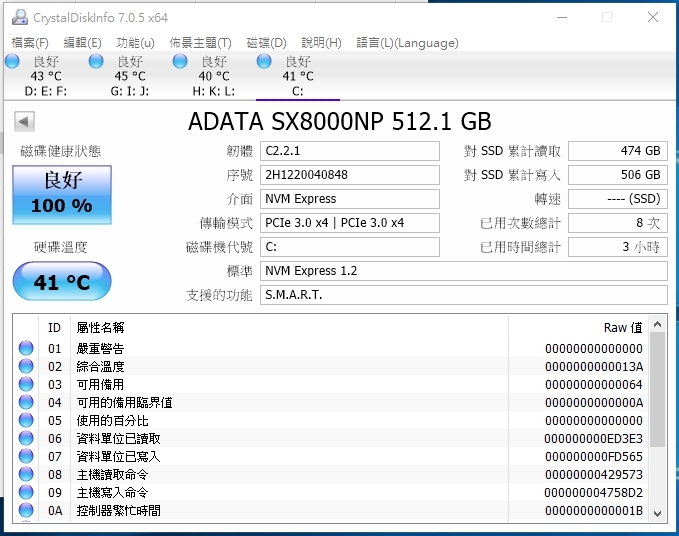Close the CrystalDiskInfo window

(653, 17)
